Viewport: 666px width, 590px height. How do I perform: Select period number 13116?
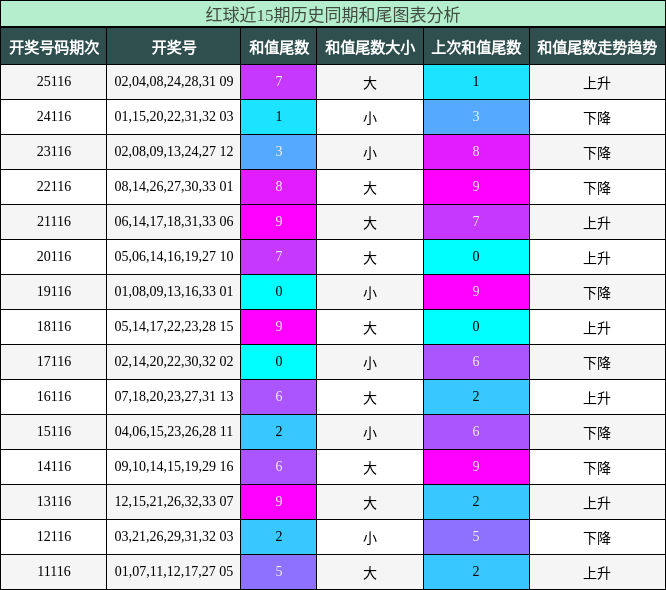(54, 501)
